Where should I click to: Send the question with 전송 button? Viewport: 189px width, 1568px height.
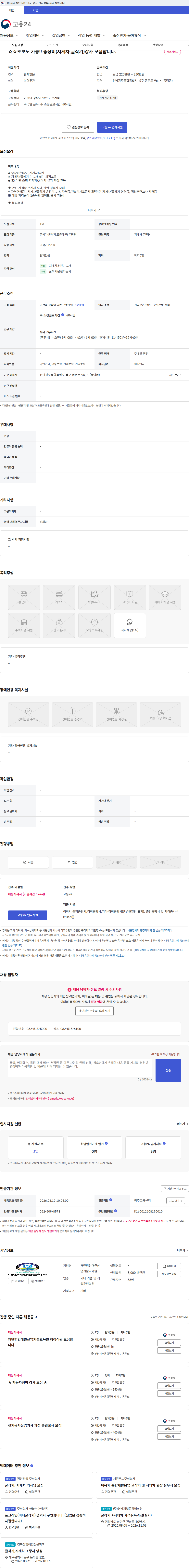[168, 1070]
